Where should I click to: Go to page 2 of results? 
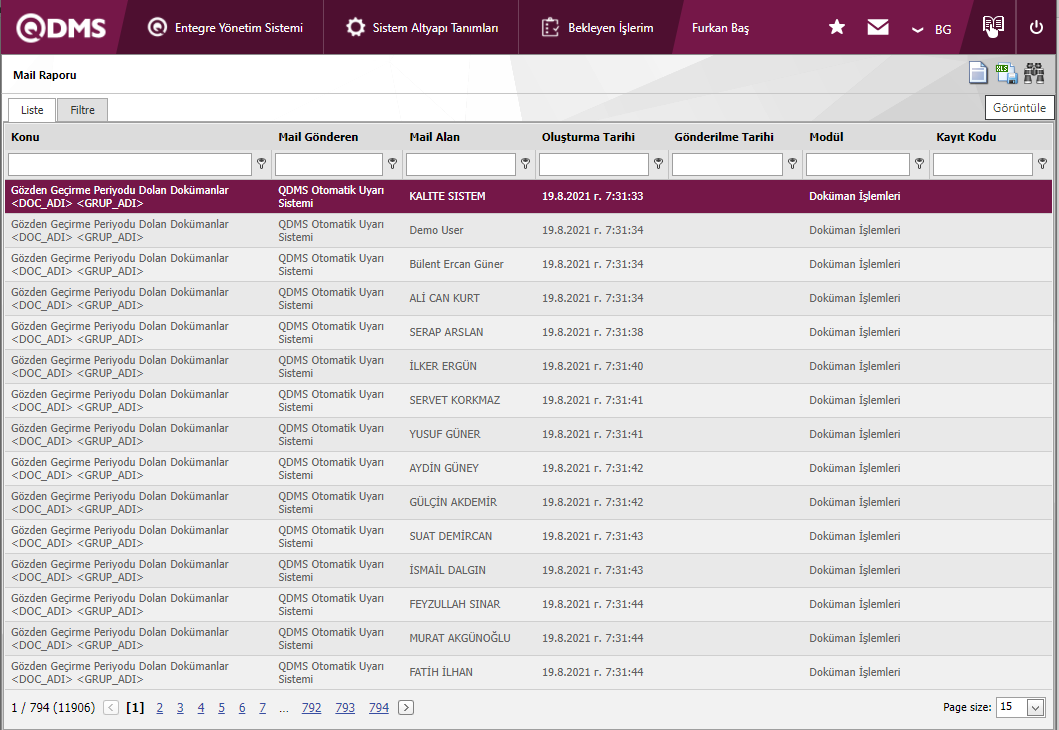(x=159, y=708)
